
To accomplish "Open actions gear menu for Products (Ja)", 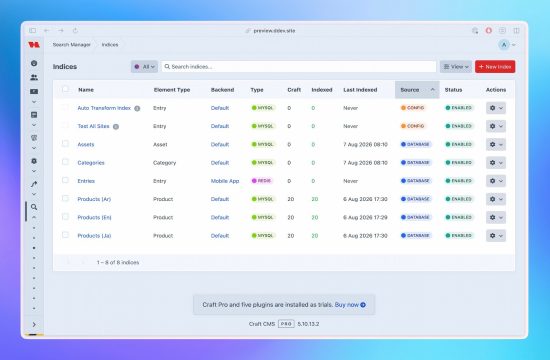I will pyautogui.click(x=496, y=236).
